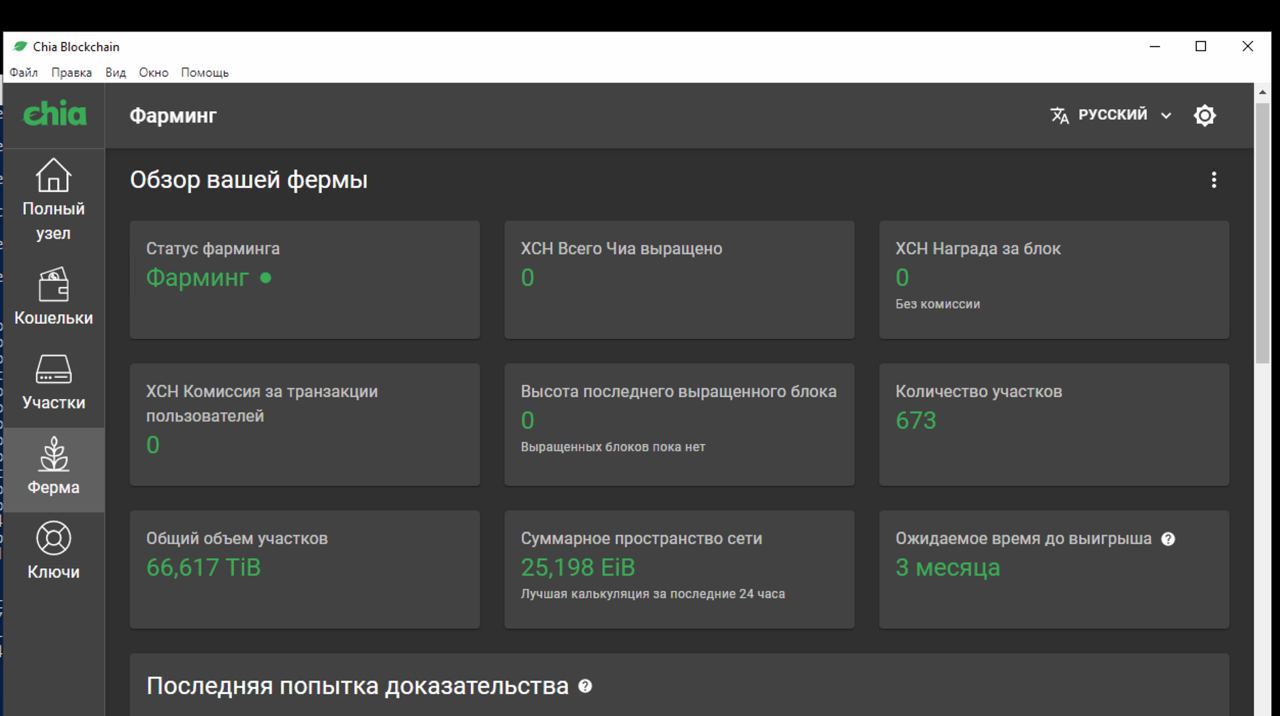Screen dimensions: 1280x716
Task: Click the XCH Награда за блок label
Action: [978, 249]
